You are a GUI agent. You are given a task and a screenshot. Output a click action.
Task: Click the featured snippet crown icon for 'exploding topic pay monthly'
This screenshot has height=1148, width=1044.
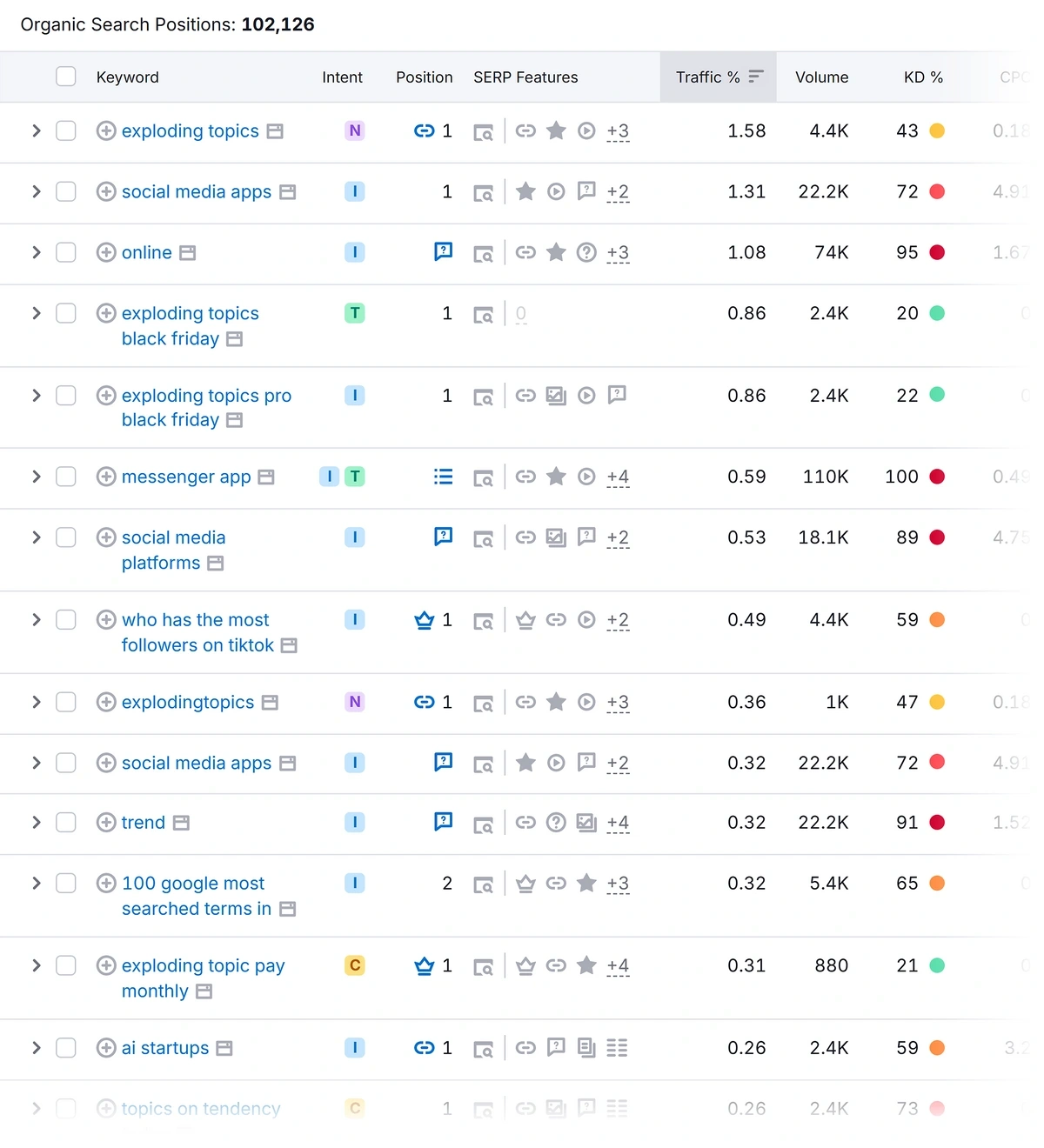(424, 965)
